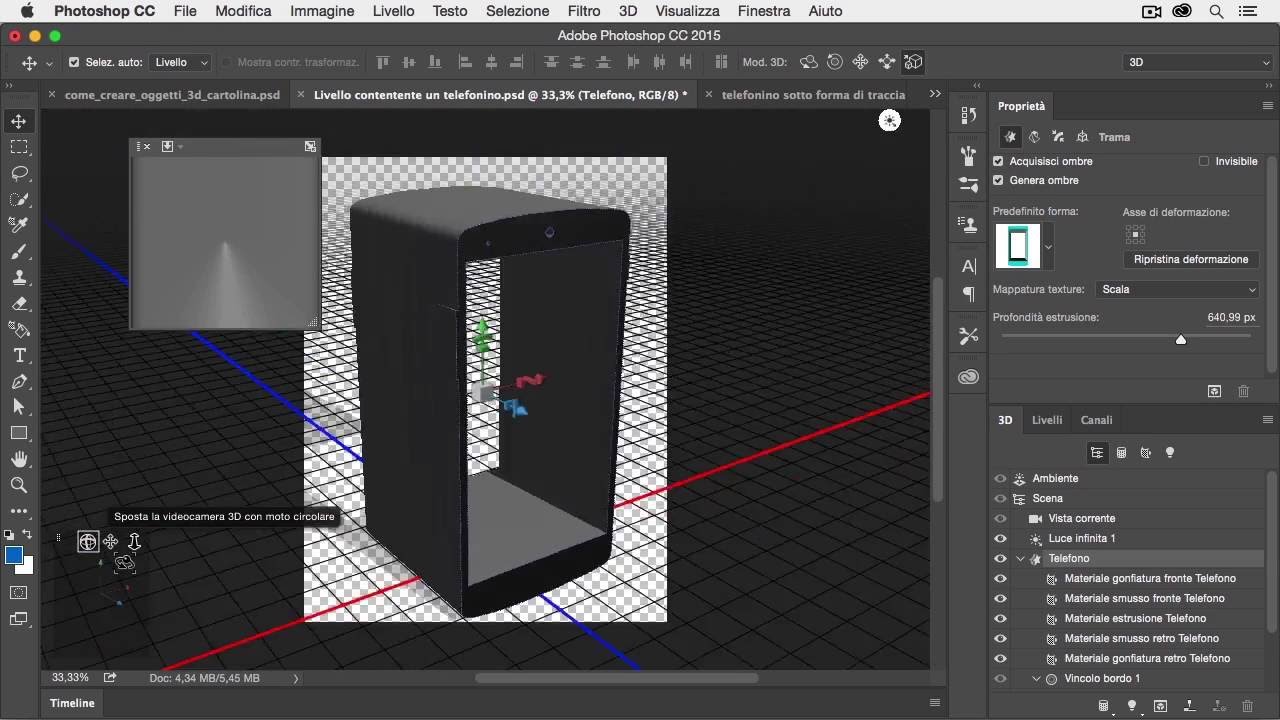Switch to come_creare_oggetti_3d_cartolina.psd tab
Viewport: 1280px width, 720px height.
(172, 95)
